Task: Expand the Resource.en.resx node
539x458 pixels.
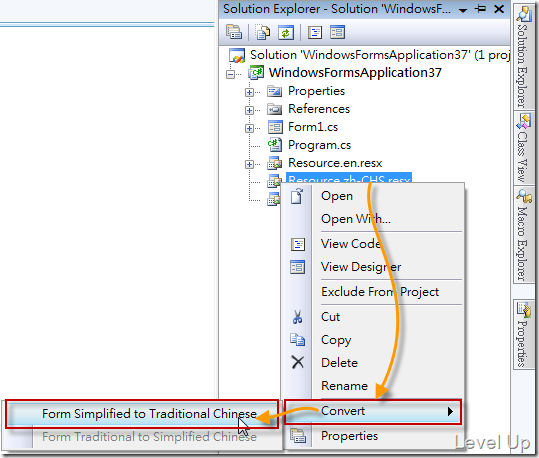Action: (x=250, y=164)
